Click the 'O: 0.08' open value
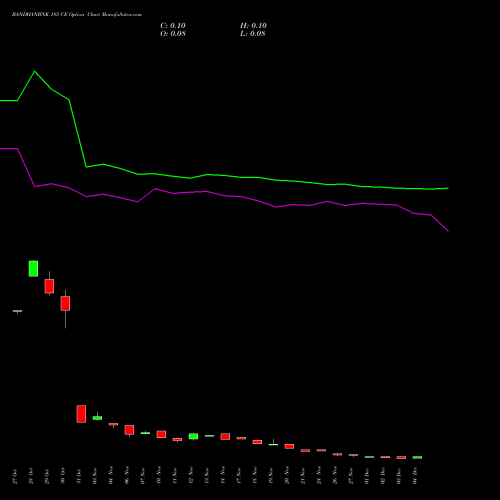The width and height of the screenshot is (500, 500). click(x=173, y=34)
